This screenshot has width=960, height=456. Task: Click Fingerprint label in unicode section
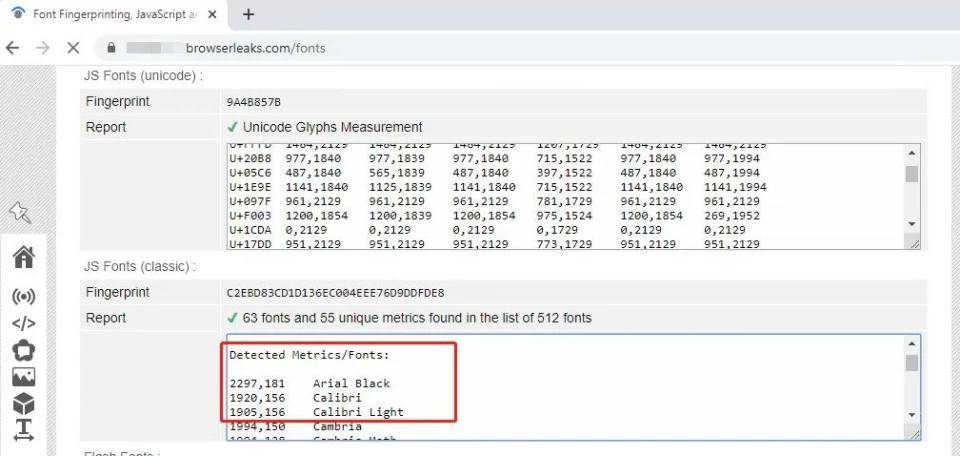pos(118,102)
